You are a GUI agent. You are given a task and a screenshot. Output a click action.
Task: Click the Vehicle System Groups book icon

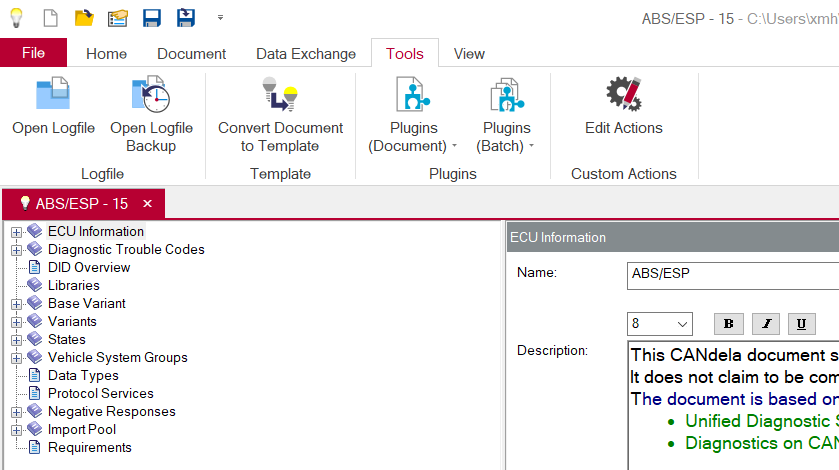tap(35, 357)
